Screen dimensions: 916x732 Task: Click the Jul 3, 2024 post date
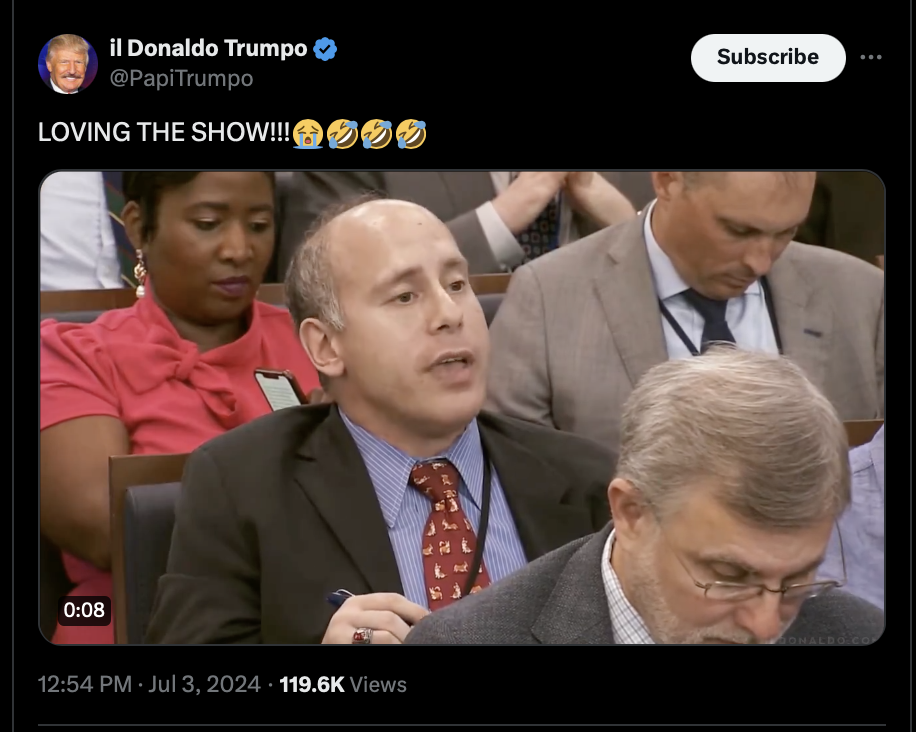tap(204, 684)
